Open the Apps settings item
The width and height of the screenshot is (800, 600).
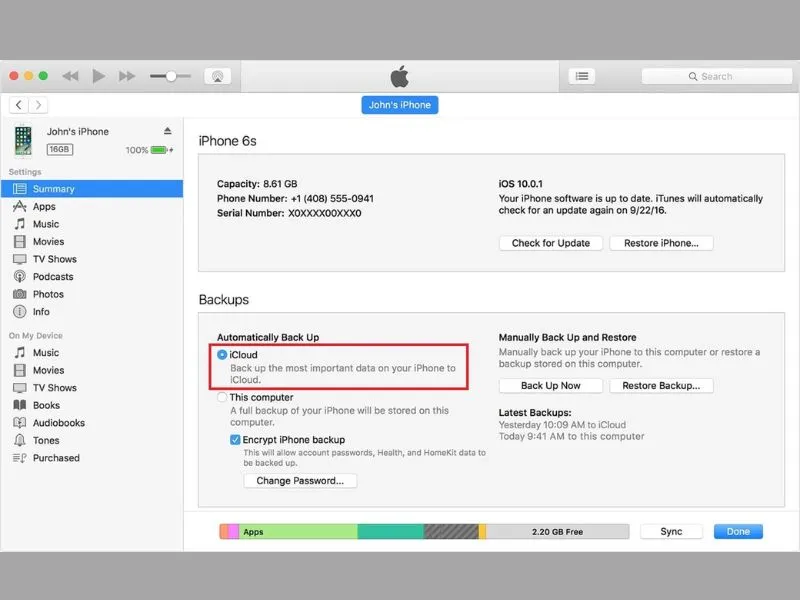coord(92,207)
